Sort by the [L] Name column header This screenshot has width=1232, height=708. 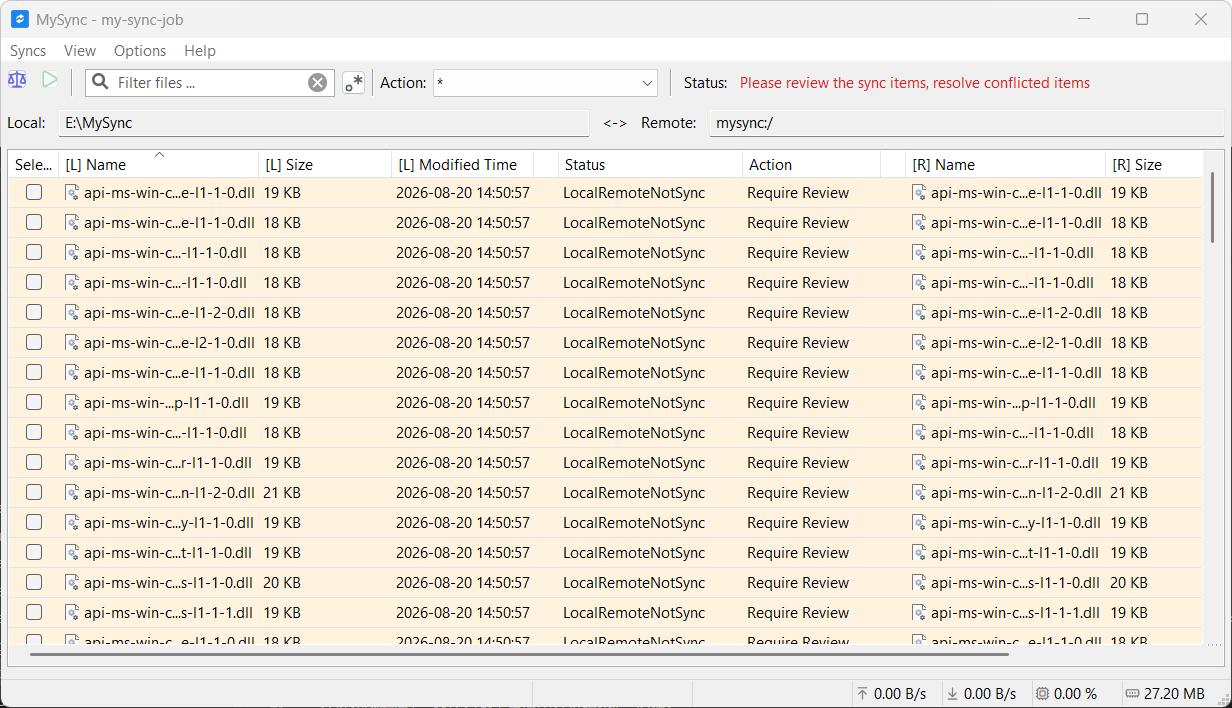coord(158,165)
